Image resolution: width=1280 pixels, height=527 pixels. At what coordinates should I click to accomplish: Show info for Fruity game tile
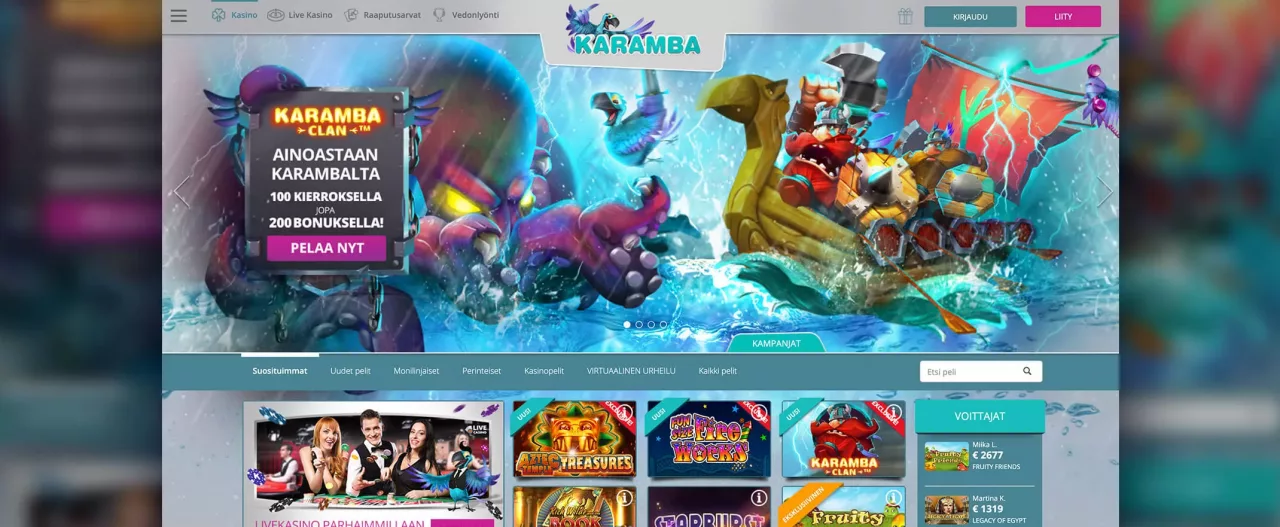tap(893, 497)
